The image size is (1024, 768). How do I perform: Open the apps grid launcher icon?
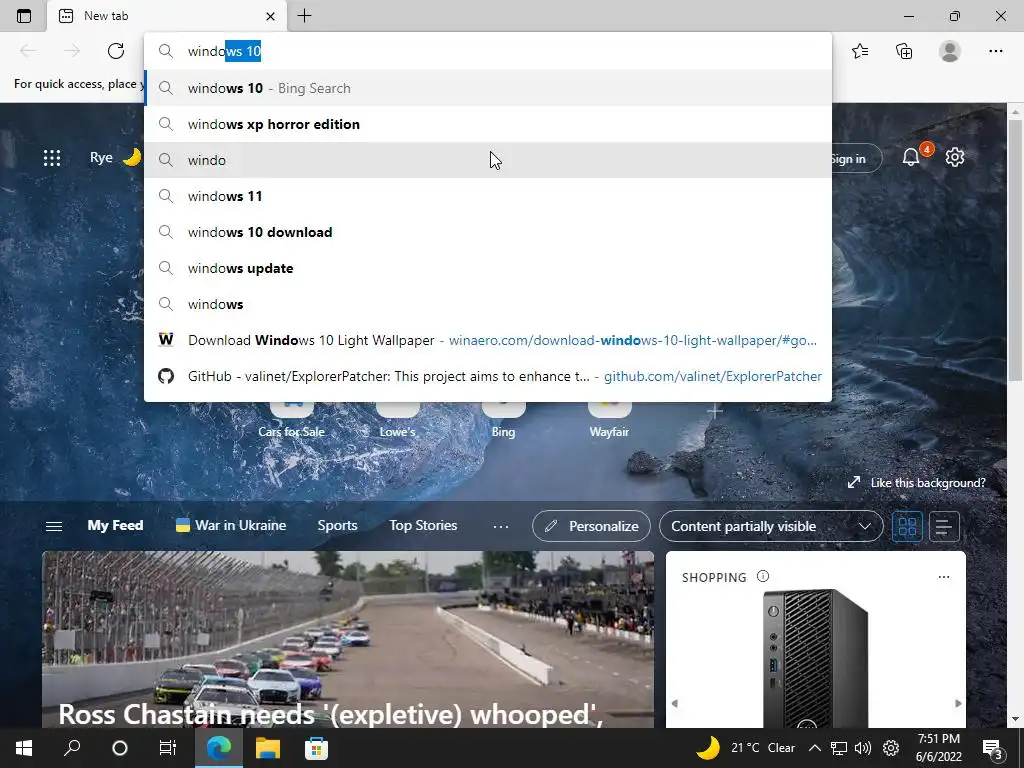tap(52, 157)
